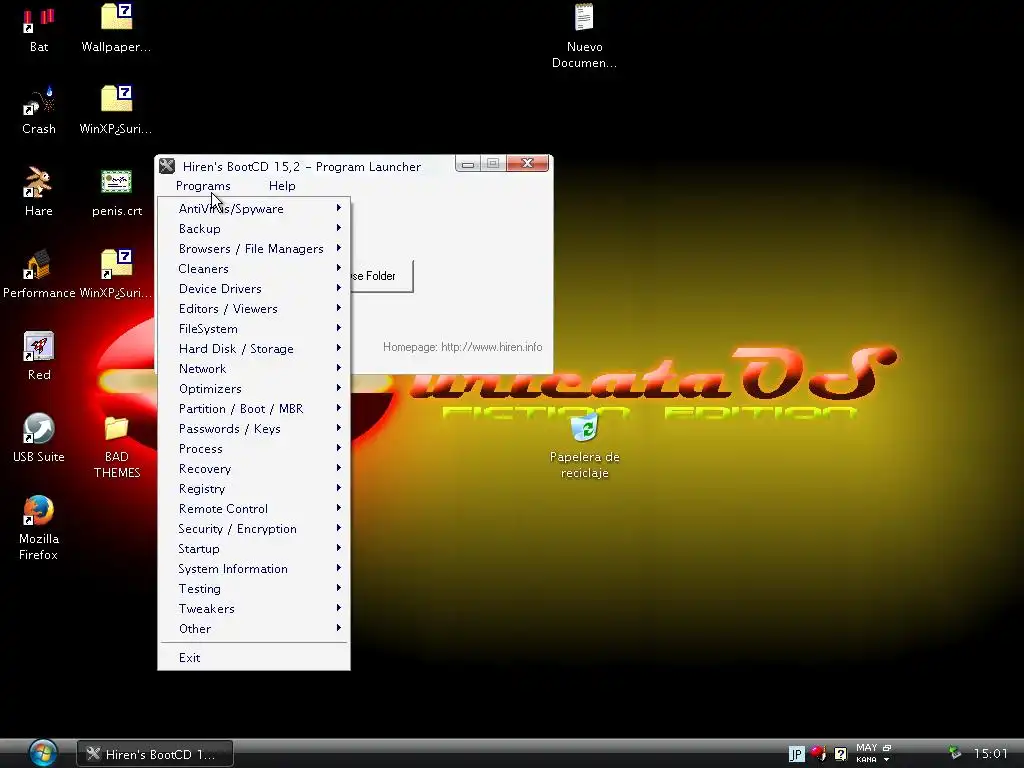Expand the Hard Disk / Storage submenu
1024x768 pixels.
click(x=254, y=349)
